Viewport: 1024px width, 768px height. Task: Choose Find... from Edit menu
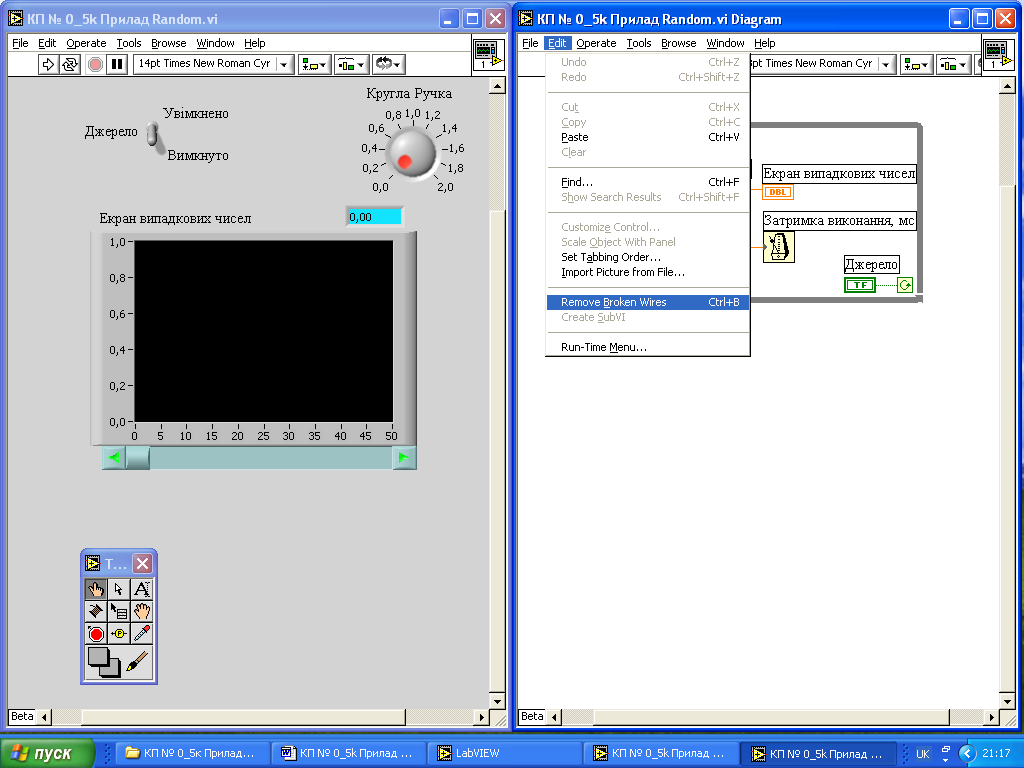point(647,182)
